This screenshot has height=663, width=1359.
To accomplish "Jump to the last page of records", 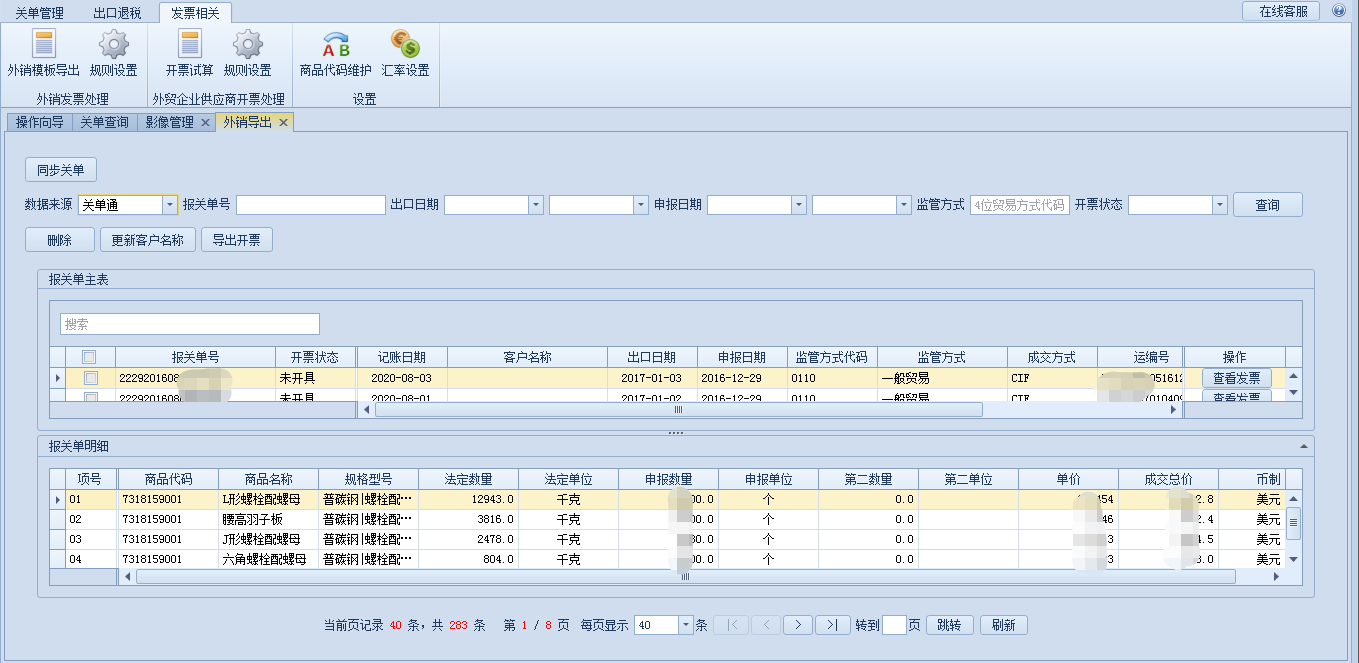I will [833, 625].
